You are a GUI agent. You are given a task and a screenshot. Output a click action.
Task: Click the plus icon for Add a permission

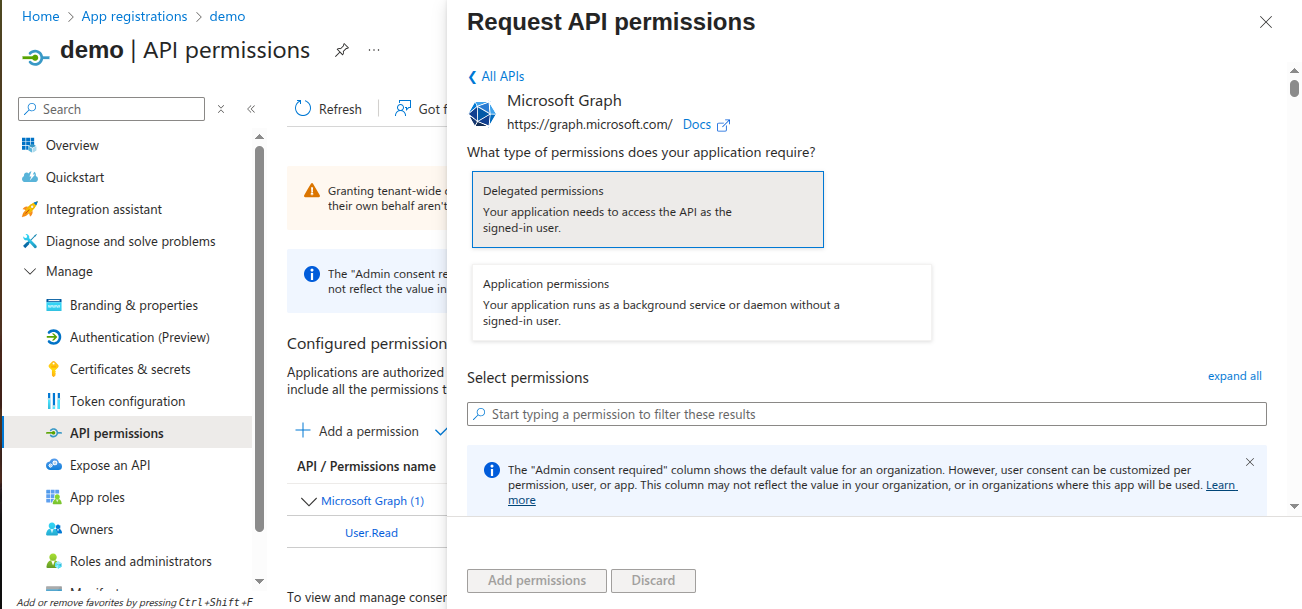pyautogui.click(x=303, y=431)
